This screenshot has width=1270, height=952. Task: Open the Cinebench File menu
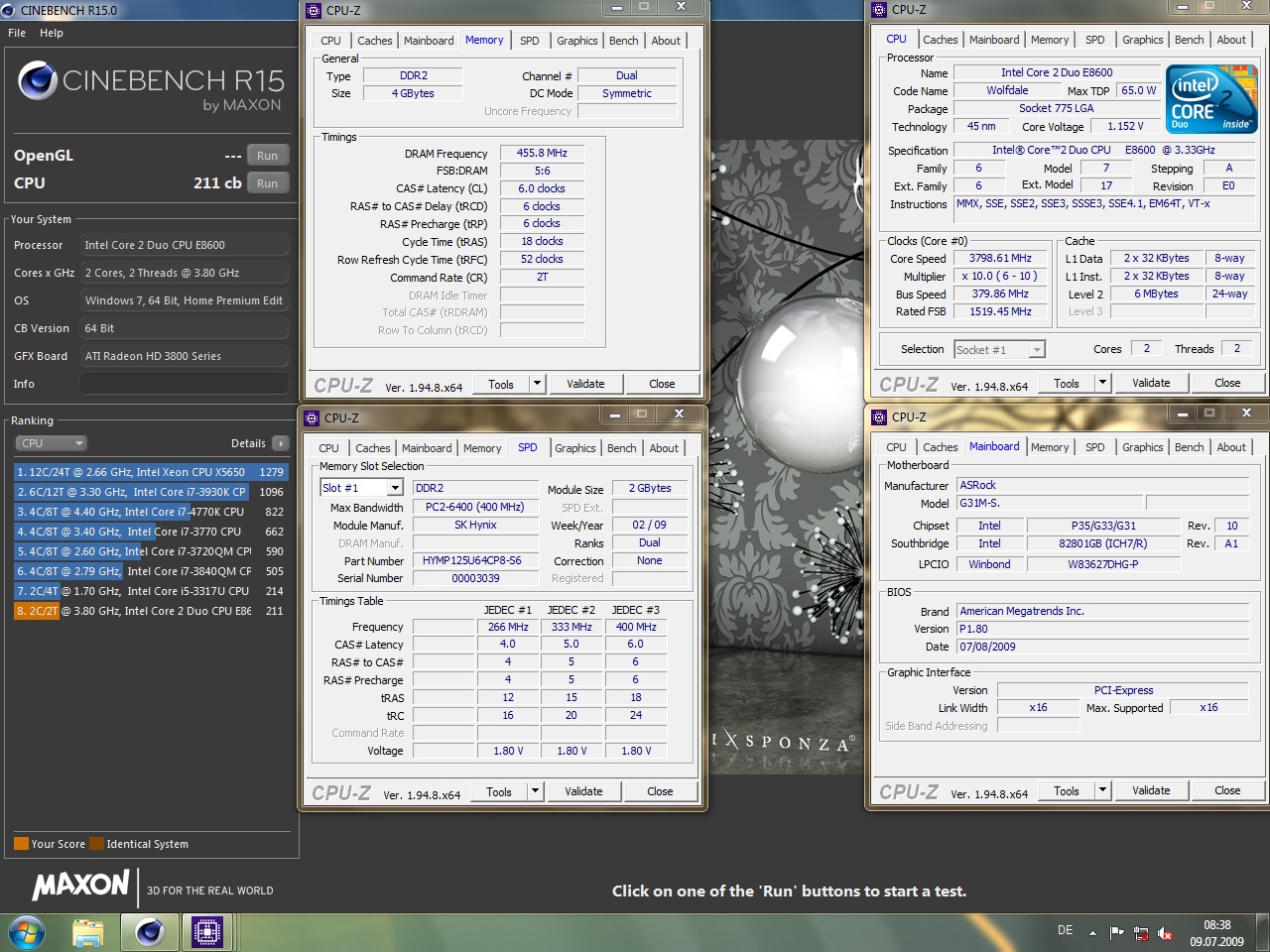pos(17,33)
